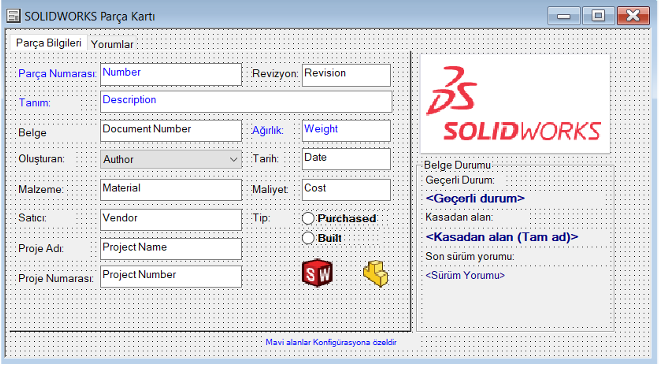This screenshot has width=660, height=365.
Task: Click the Mavi alanlar Konfigürasyona özeldir note
Action: pyautogui.click(x=331, y=342)
